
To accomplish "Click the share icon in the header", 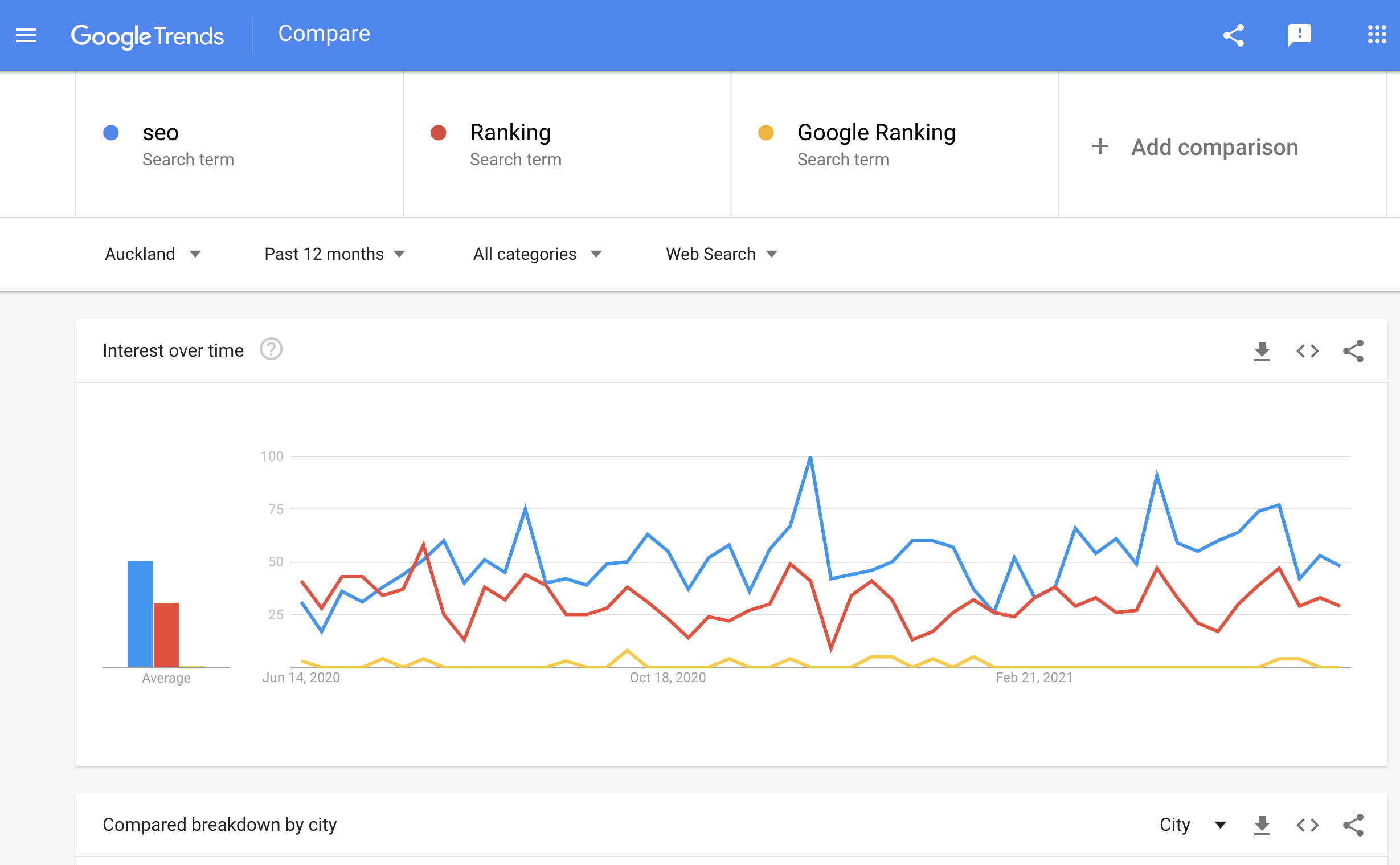I will (x=1233, y=35).
